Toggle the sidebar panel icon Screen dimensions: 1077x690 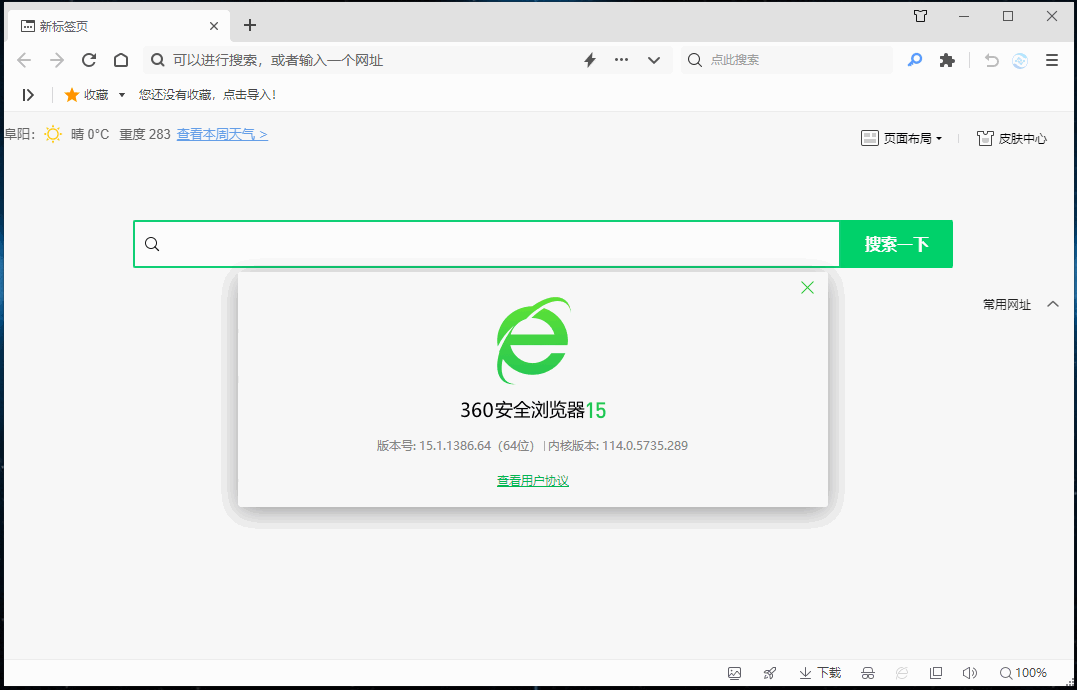[28, 95]
